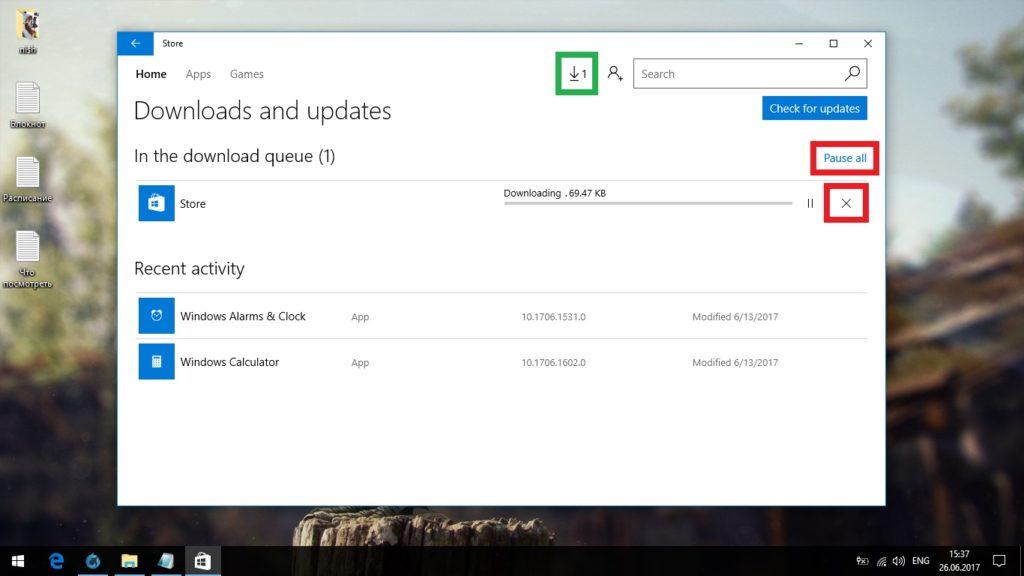Cancel the Store download with the X
This screenshot has height=576, width=1024.
tap(846, 204)
